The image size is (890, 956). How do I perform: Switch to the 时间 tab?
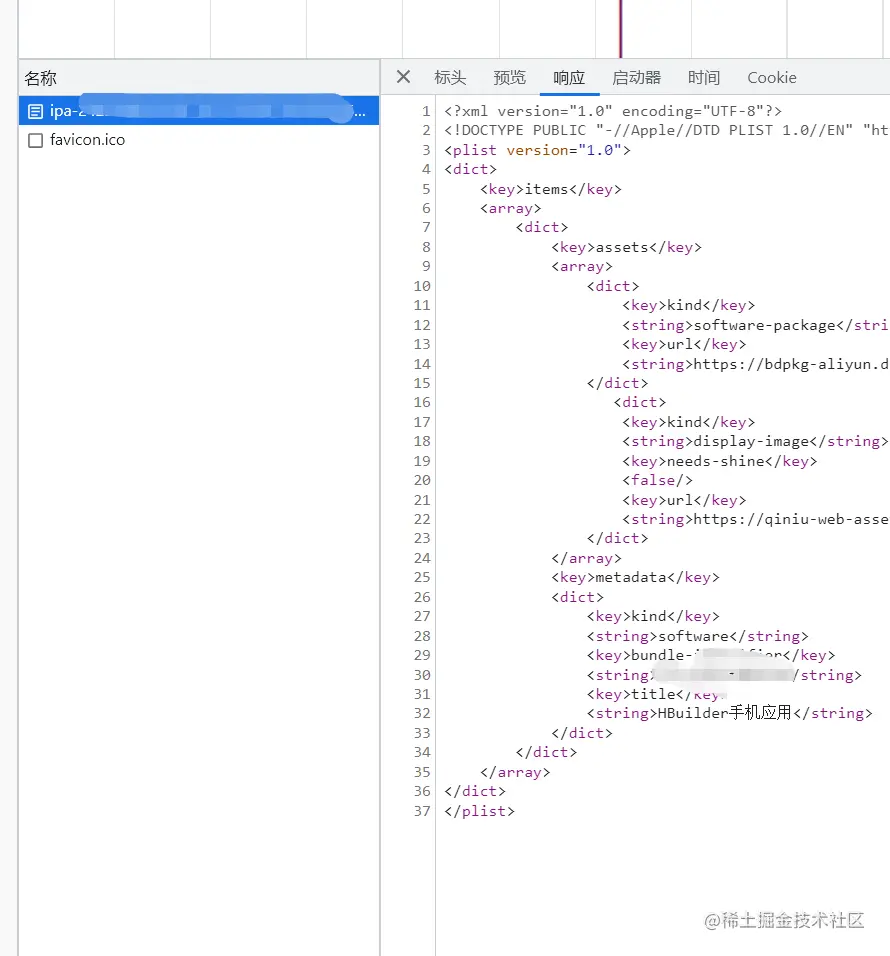tap(703, 77)
